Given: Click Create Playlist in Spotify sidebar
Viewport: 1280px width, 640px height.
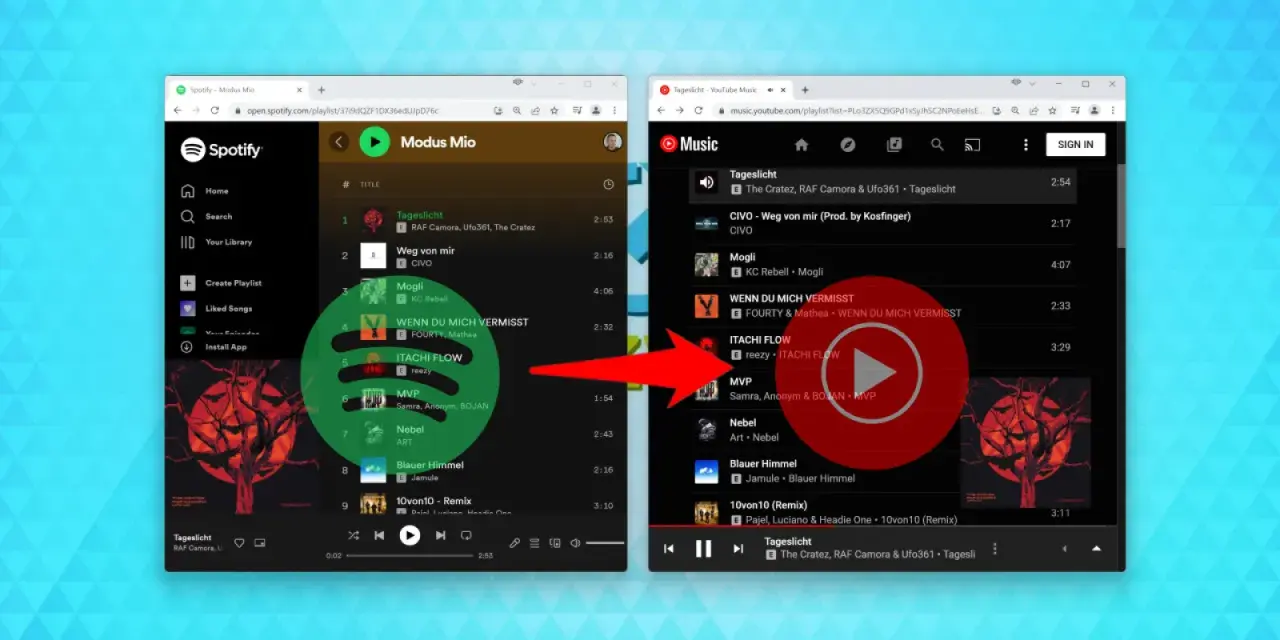Looking at the screenshot, I should [221, 283].
